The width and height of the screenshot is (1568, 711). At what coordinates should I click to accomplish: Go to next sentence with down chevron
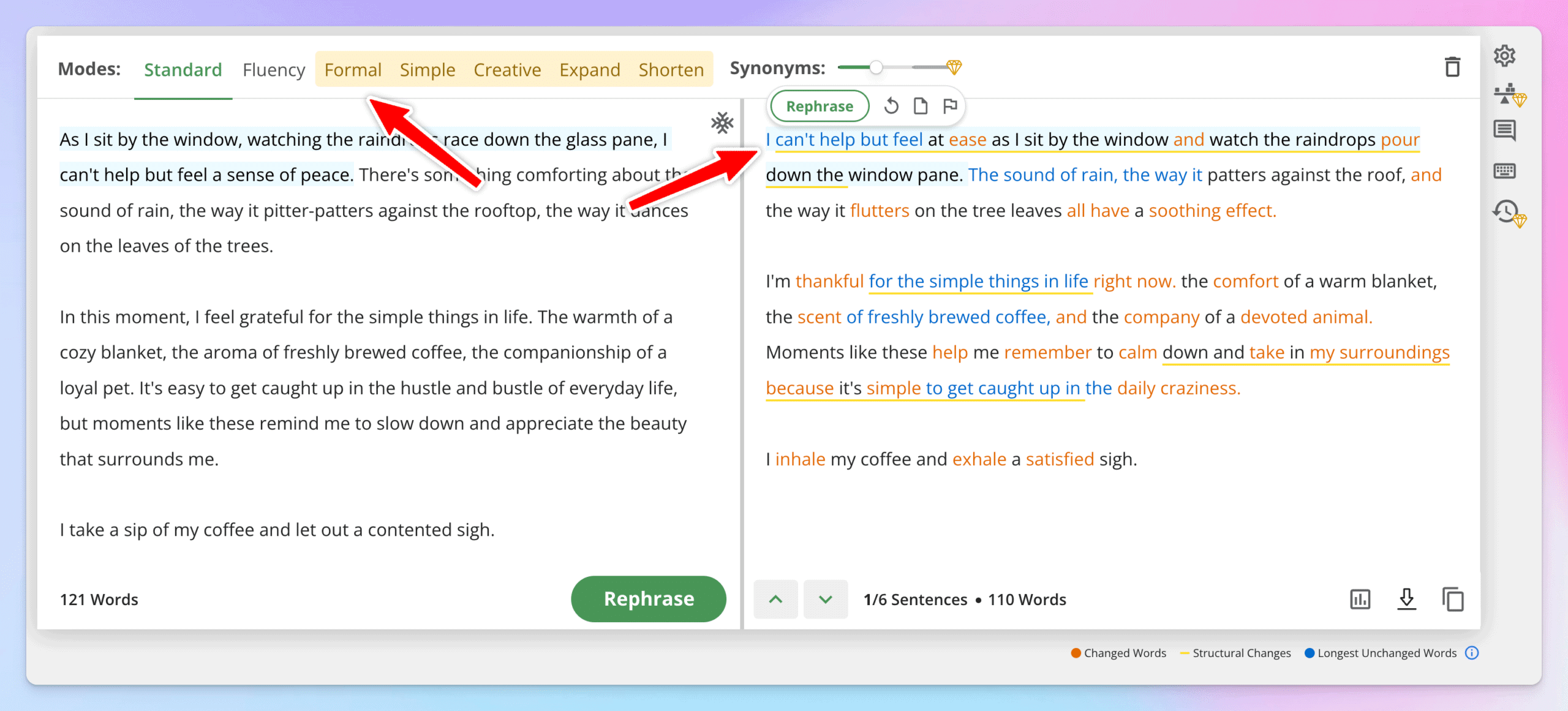[x=825, y=599]
